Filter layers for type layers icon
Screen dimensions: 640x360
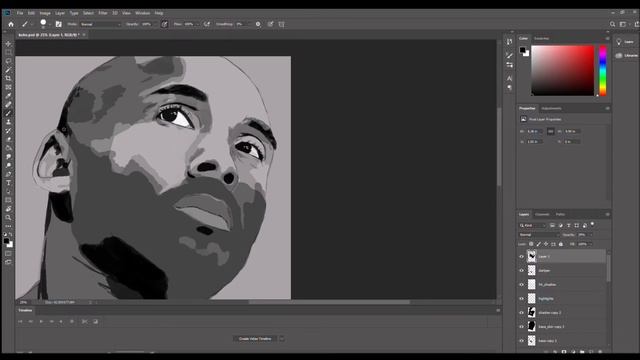pyautogui.click(x=568, y=225)
